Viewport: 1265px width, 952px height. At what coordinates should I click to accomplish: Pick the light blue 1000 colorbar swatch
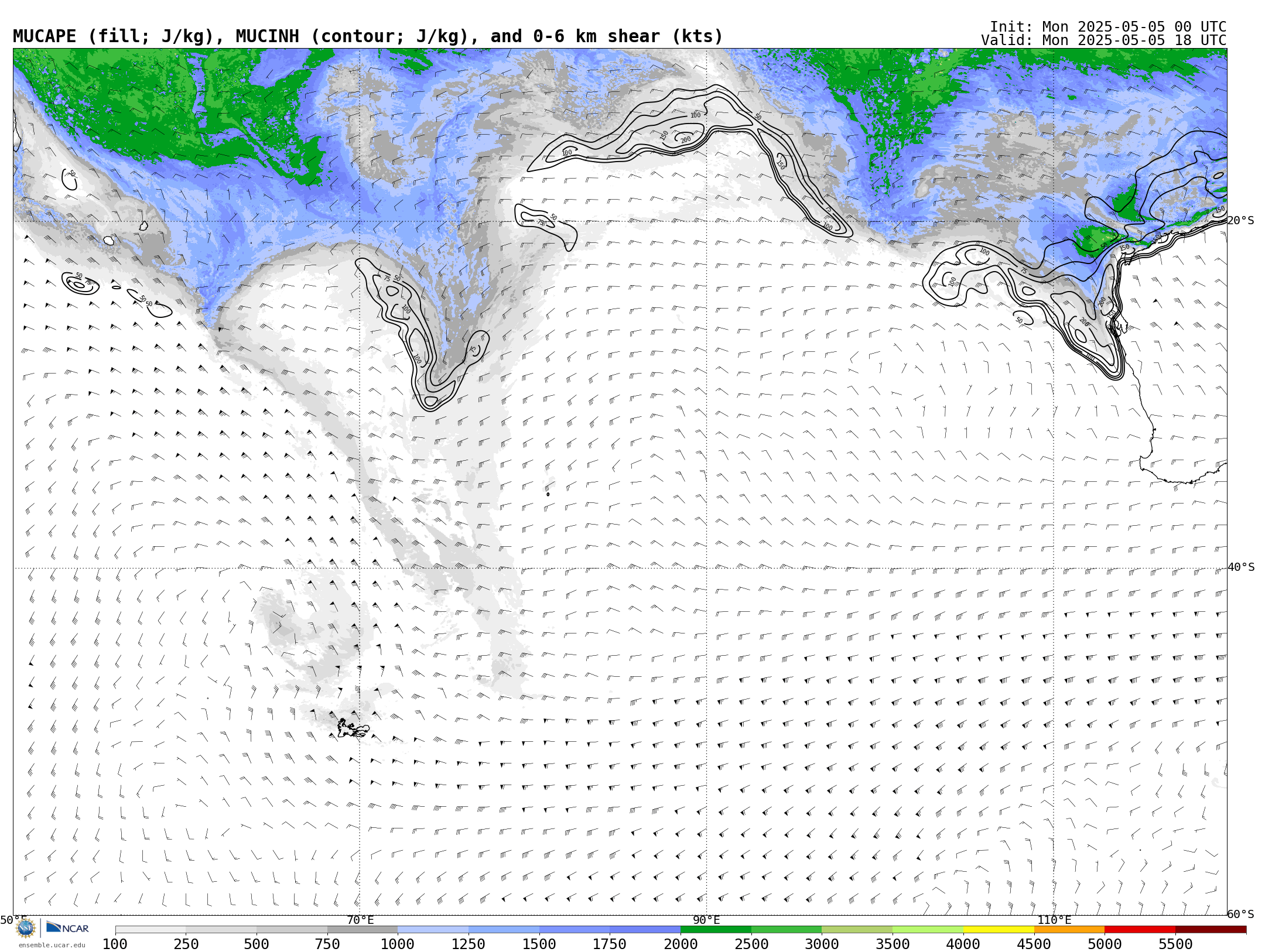(x=433, y=930)
